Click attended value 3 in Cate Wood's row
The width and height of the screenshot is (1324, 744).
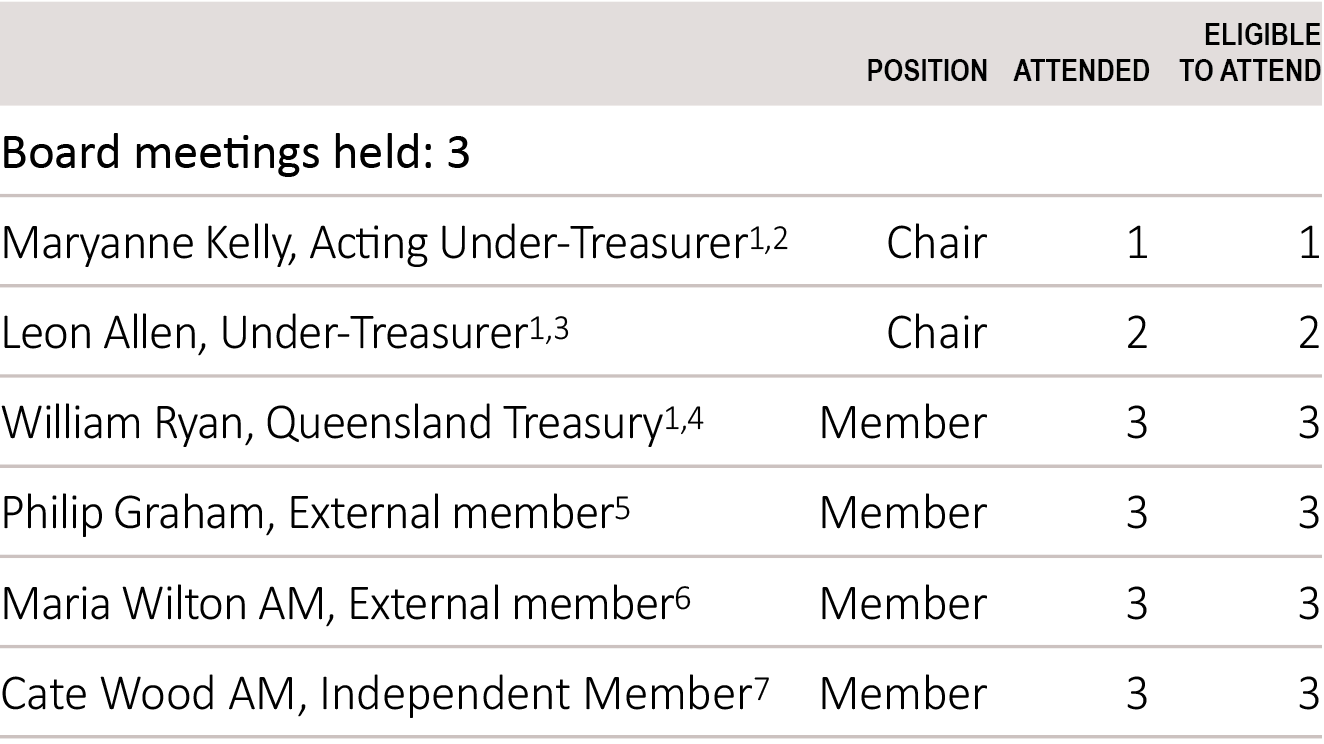tap(1137, 693)
